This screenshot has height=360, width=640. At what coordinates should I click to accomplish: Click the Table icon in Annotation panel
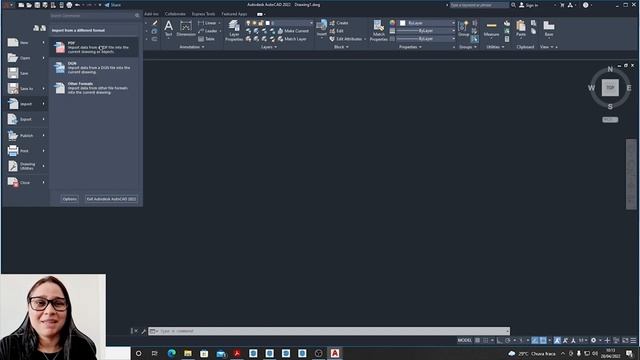(x=201, y=39)
